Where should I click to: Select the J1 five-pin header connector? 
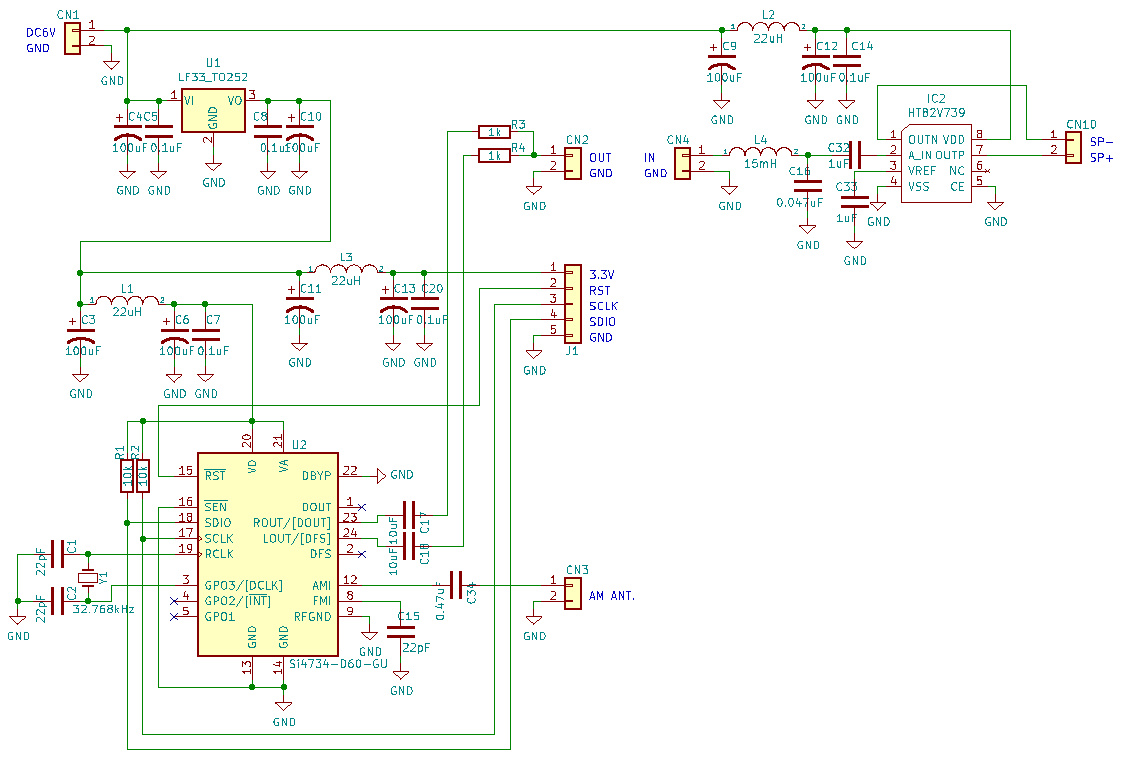572,304
